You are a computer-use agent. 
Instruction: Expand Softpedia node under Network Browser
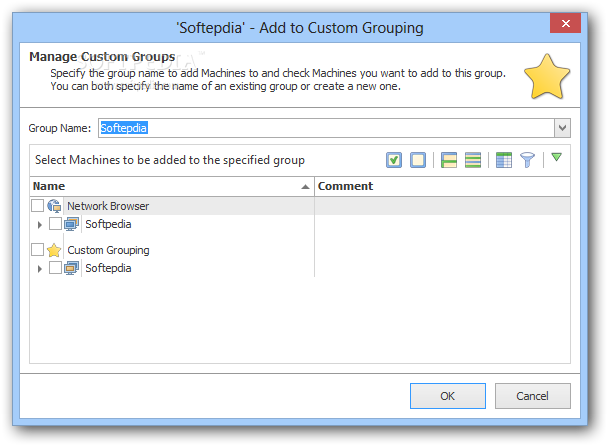(40, 224)
